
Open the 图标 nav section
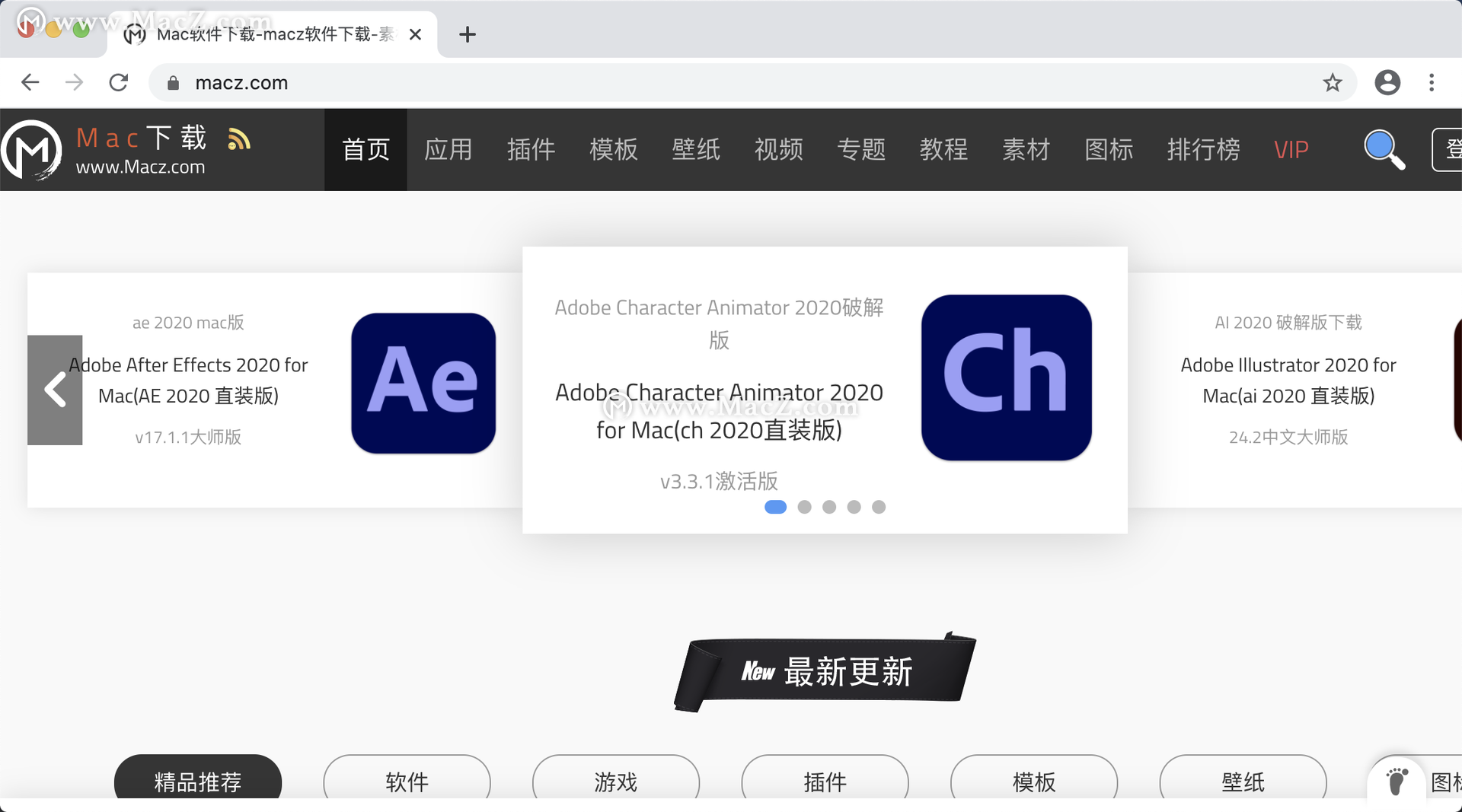(1109, 149)
